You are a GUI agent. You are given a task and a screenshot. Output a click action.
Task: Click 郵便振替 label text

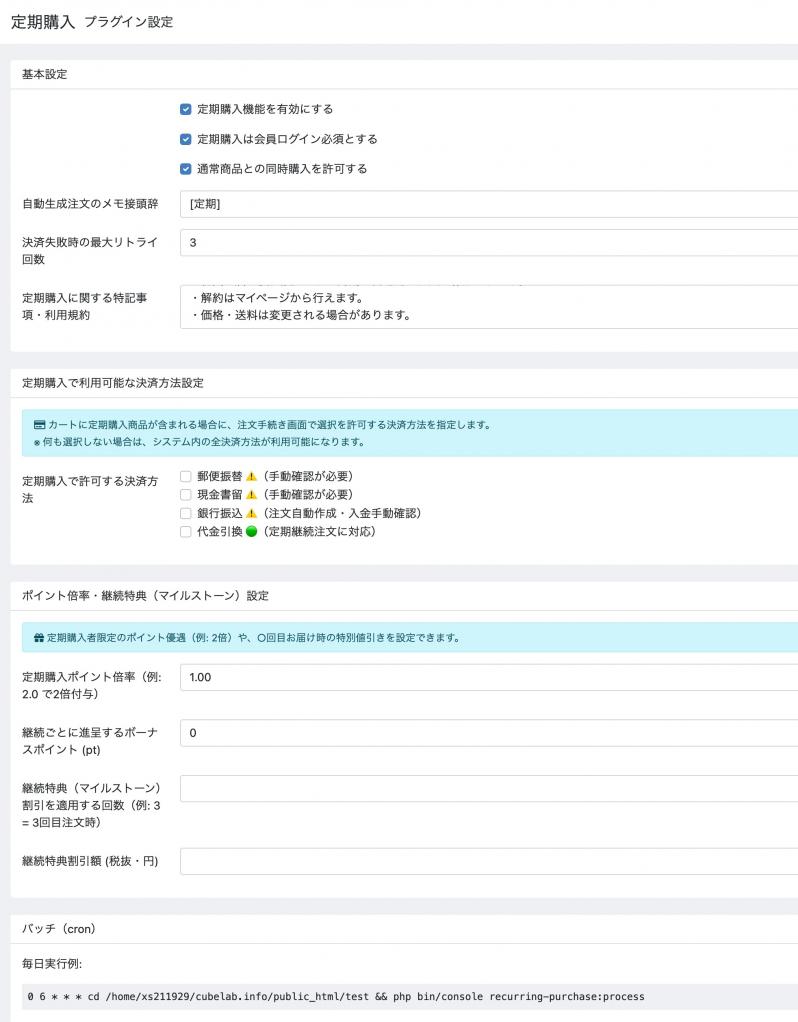220,476
